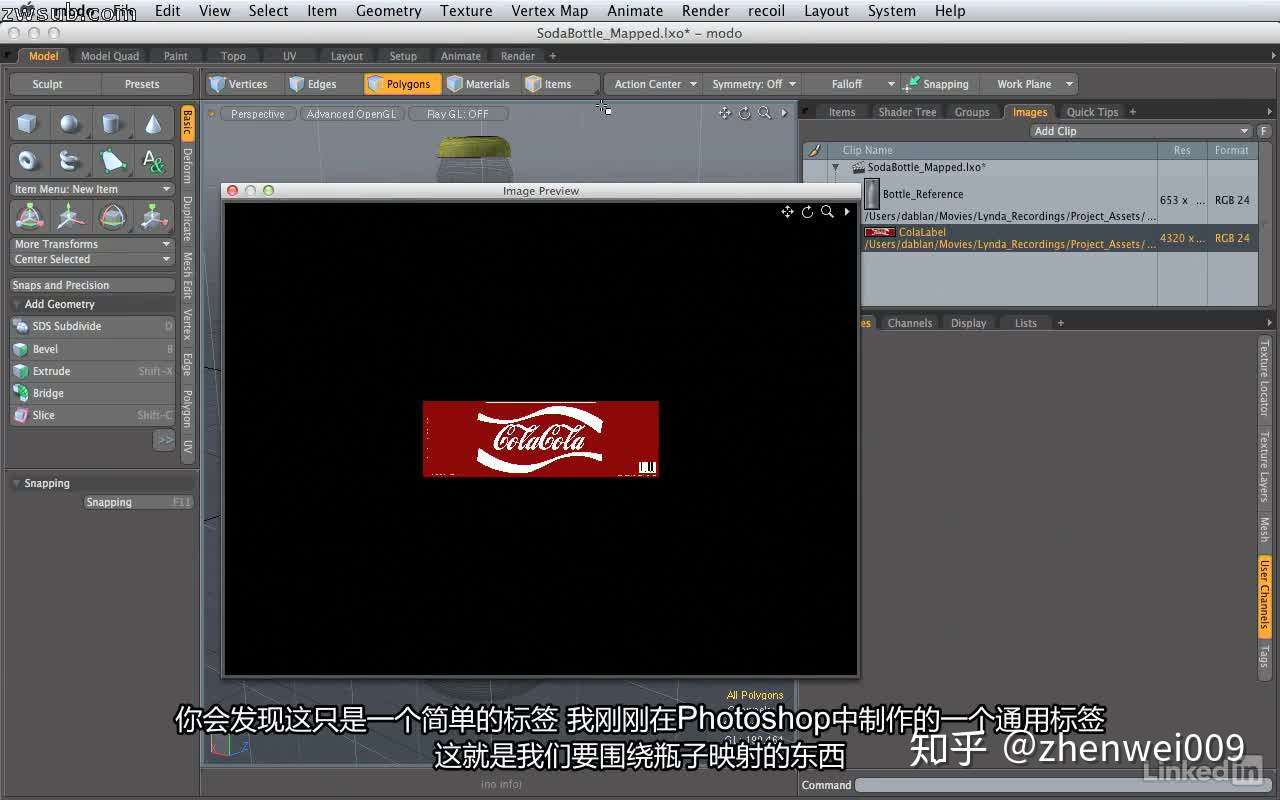The height and width of the screenshot is (800, 1280).
Task: Activate the Scale tool icon
Action: pyautogui.click(x=153, y=216)
